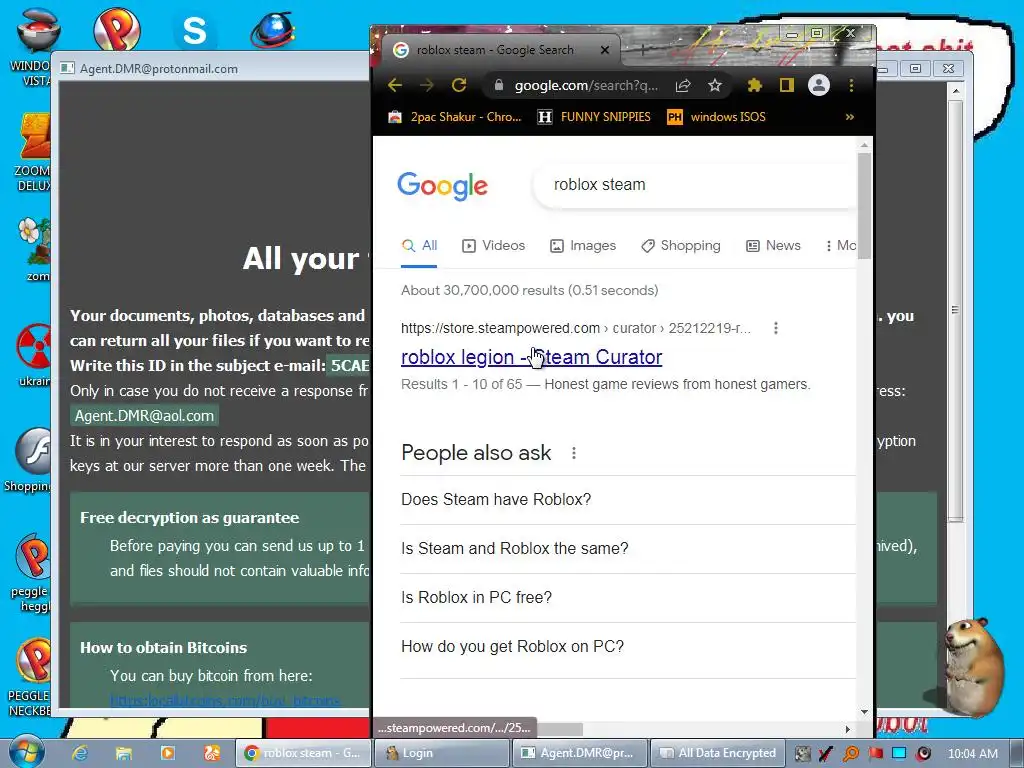The width and height of the screenshot is (1024, 768).
Task: Click the Google logo
Action: coord(443,185)
